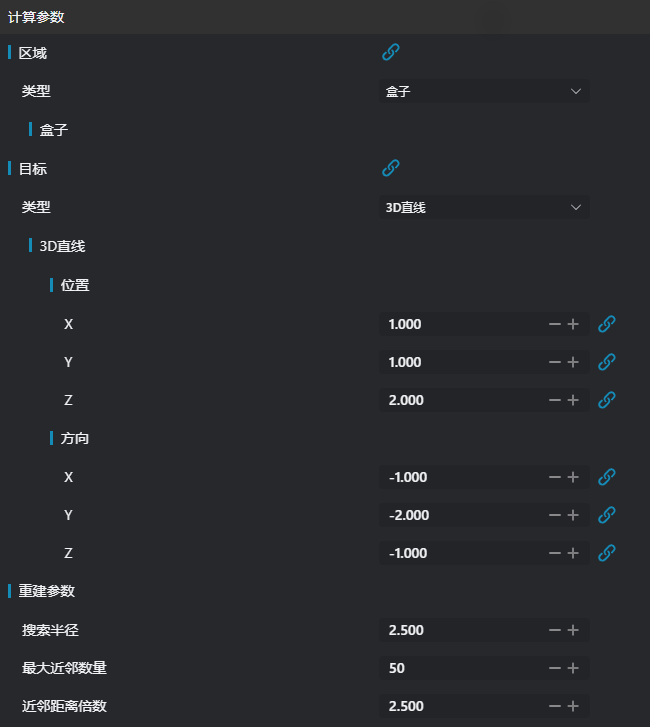650x727 pixels.
Task: Collapse the 位置 group header
Action: click(74, 285)
